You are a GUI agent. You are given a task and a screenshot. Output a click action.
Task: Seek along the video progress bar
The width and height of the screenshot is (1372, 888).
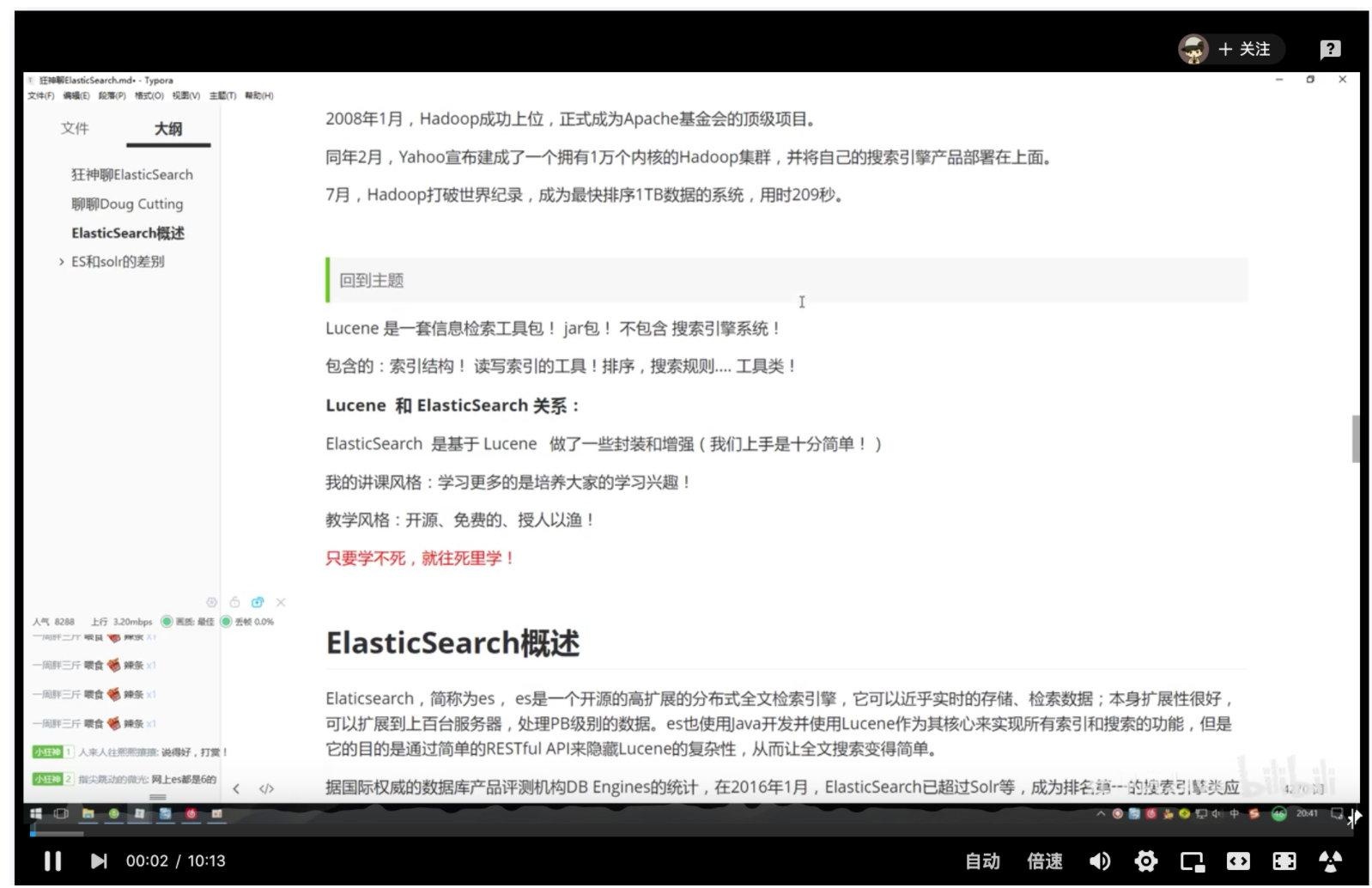[x=691, y=833]
